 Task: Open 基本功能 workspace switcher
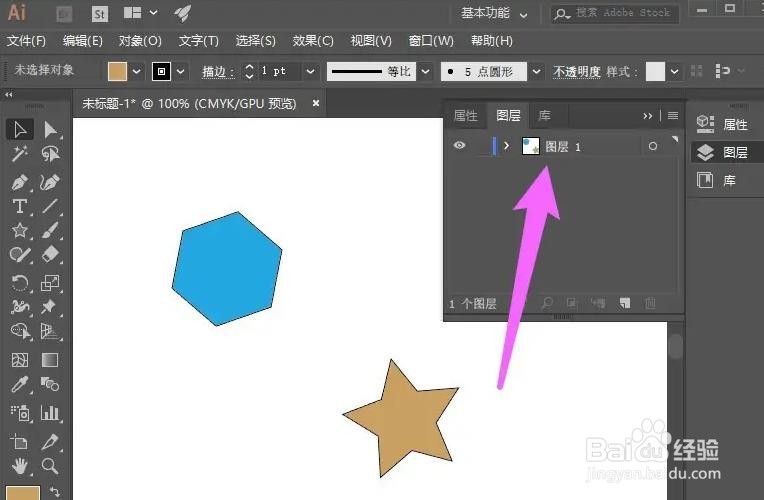[494, 13]
